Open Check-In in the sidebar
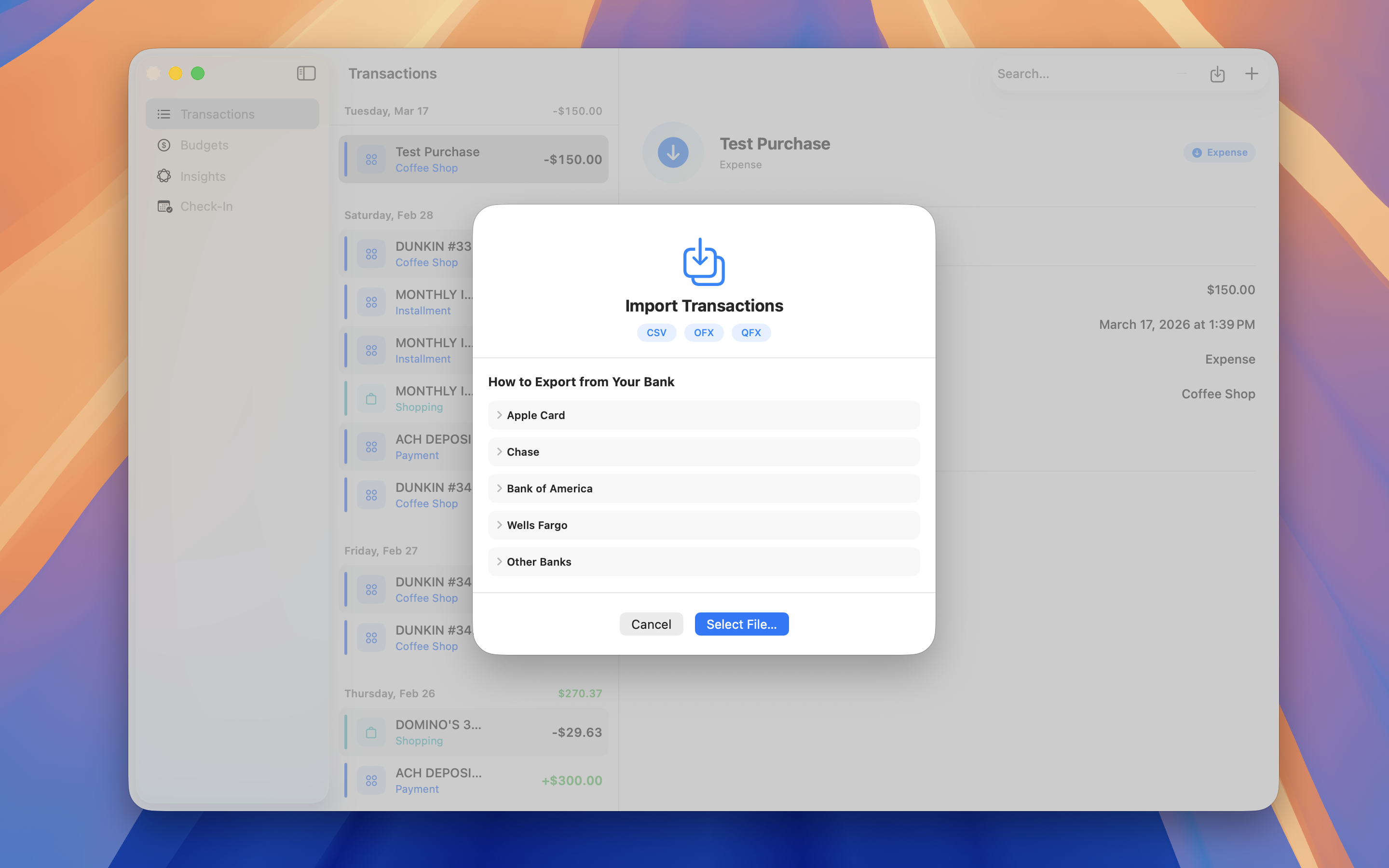Screen dimensions: 1389x868 (232, 206)
